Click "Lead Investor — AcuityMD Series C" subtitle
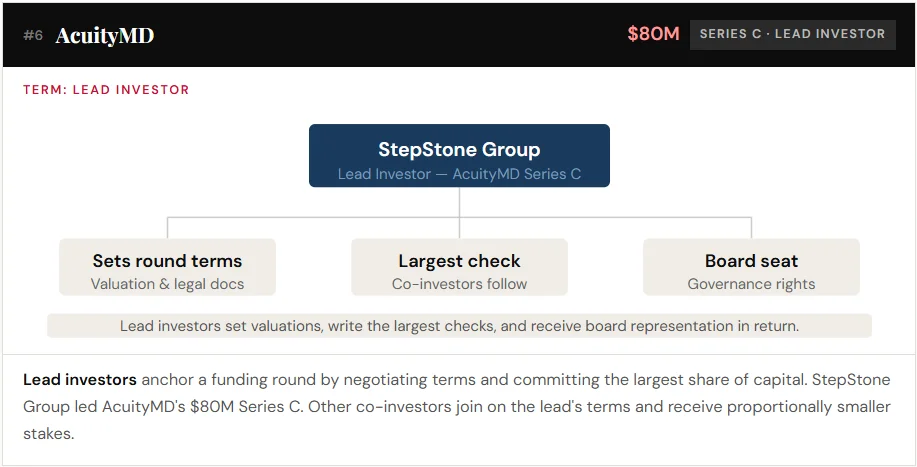The image size is (917, 467). coord(459,174)
